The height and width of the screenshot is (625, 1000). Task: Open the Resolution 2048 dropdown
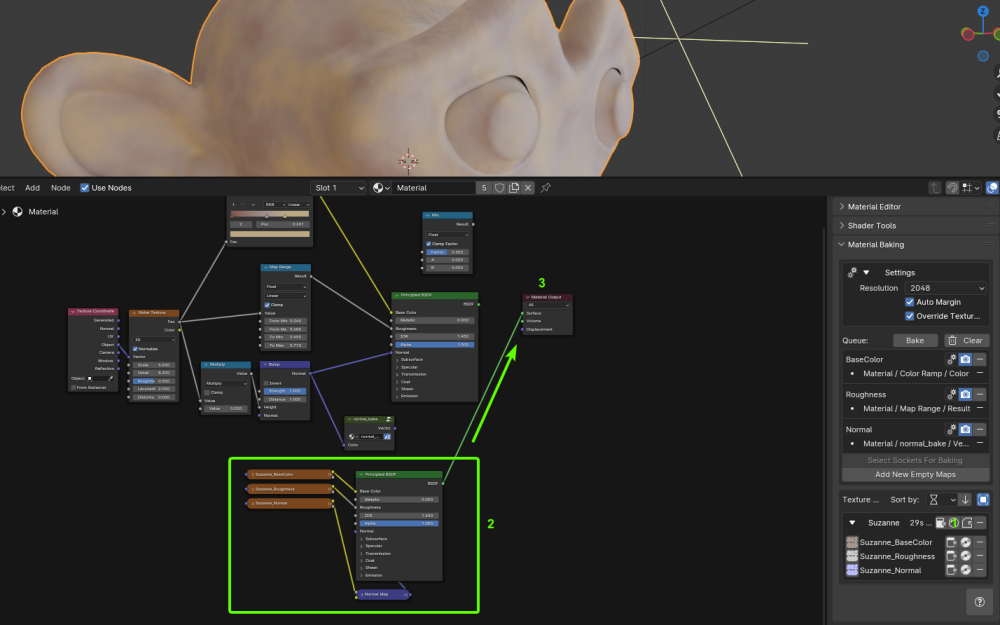click(946, 288)
